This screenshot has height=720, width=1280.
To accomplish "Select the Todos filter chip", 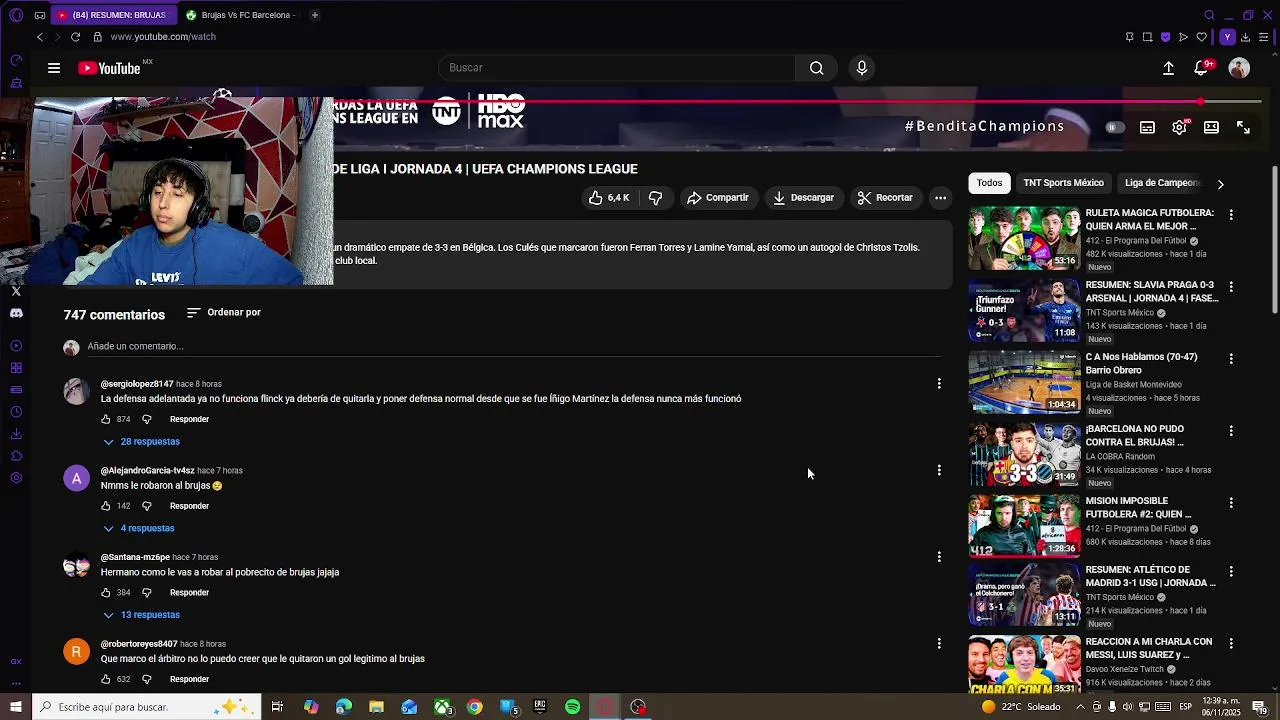I will pos(989,183).
